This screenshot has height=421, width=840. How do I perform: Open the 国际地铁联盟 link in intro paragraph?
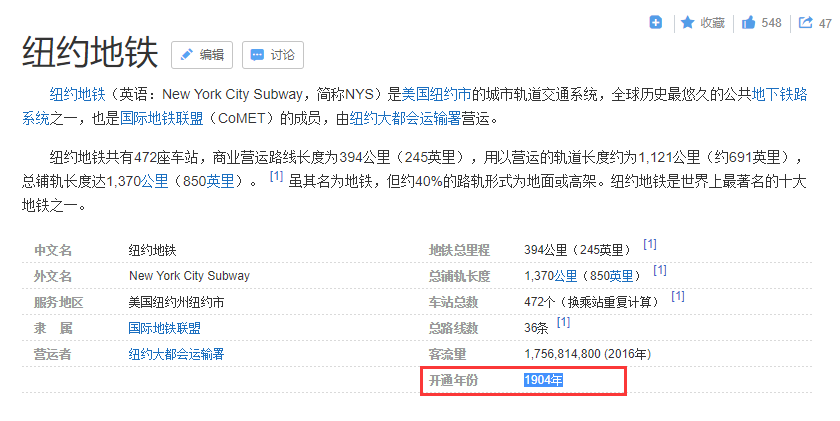click(161, 118)
